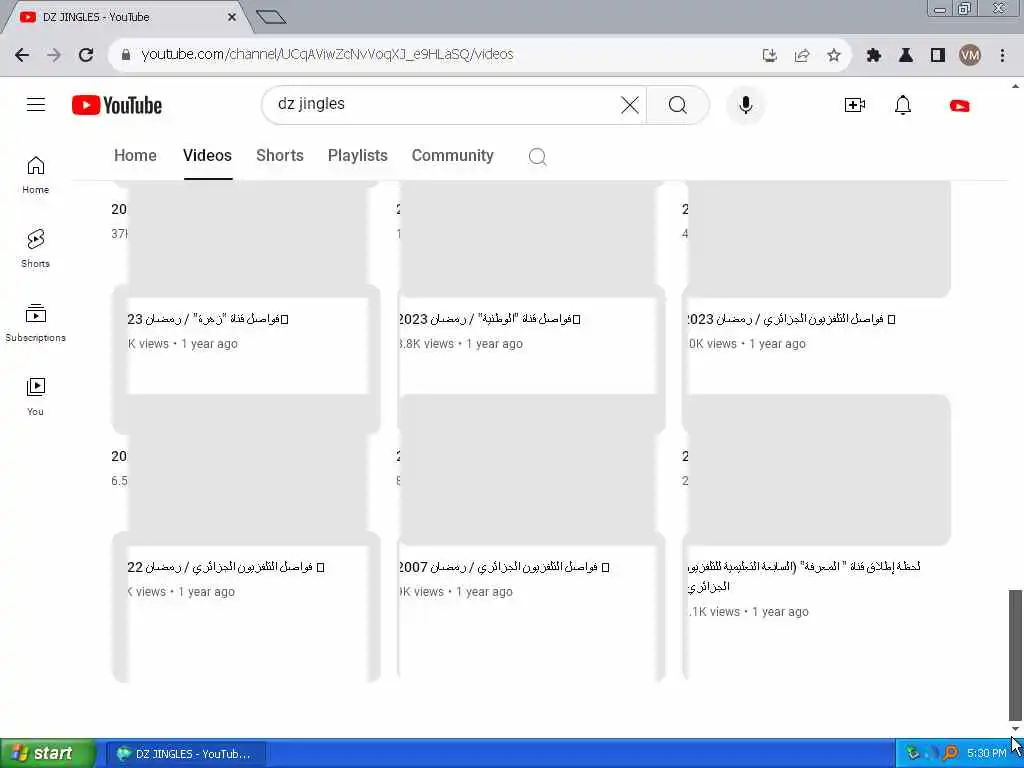Click the dz jingles search field
Image resolution: width=1024 pixels, height=768 pixels.
(444, 104)
